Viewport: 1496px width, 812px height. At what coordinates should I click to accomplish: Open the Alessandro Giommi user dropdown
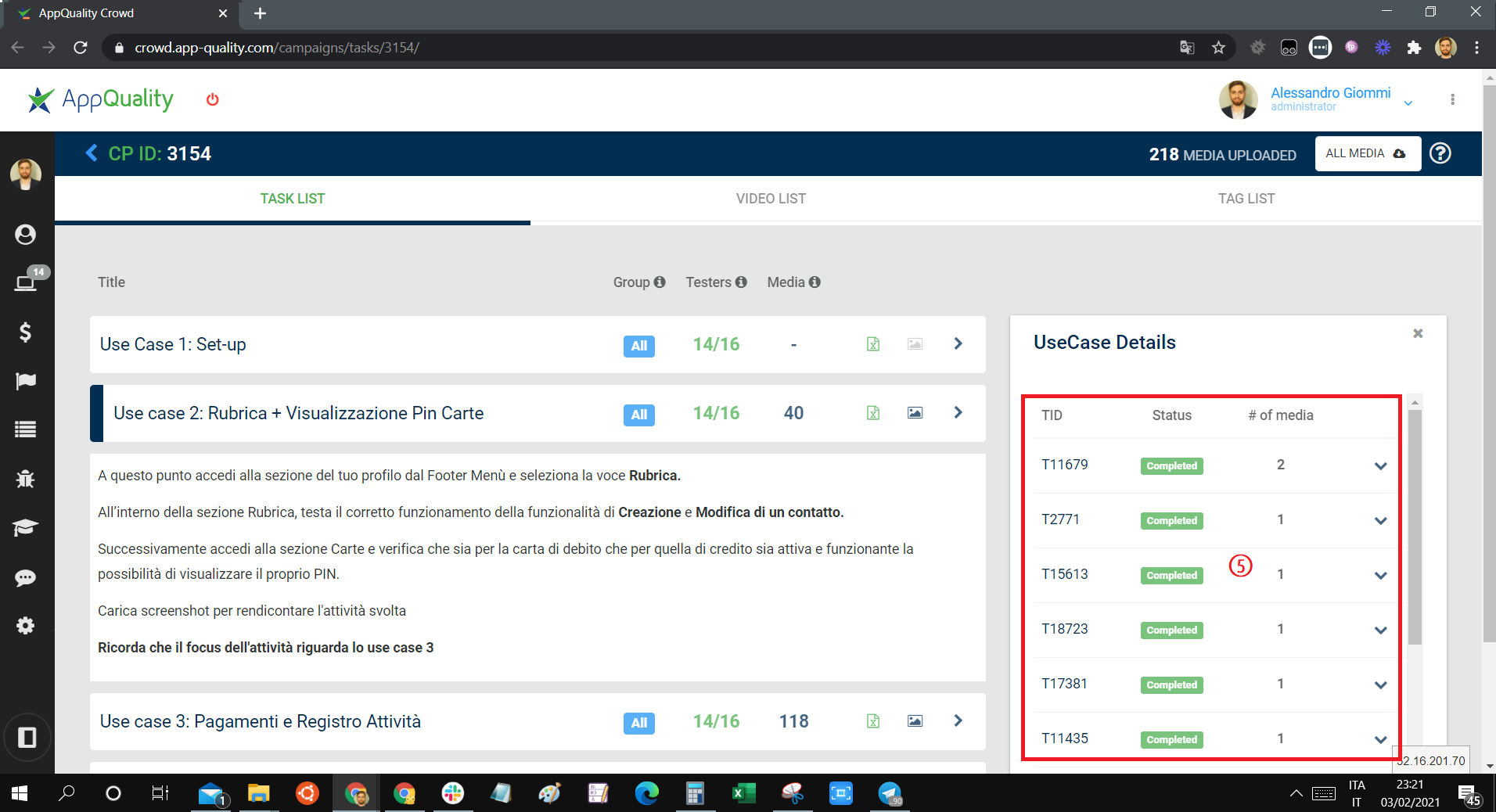[x=1408, y=103]
